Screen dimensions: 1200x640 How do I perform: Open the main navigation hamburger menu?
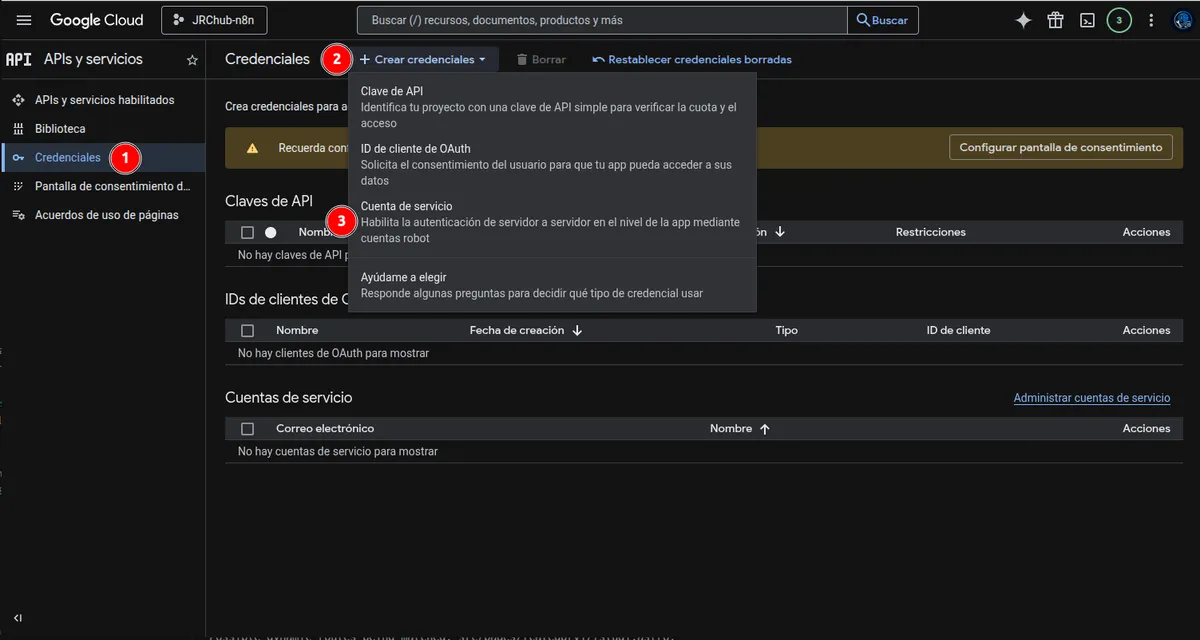tap(24, 20)
